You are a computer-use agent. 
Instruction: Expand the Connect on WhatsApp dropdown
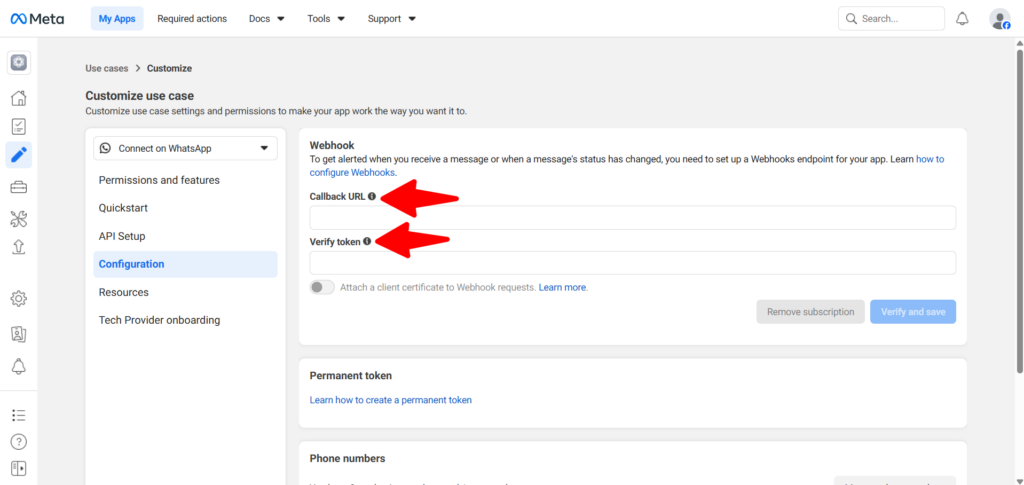tap(185, 149)
